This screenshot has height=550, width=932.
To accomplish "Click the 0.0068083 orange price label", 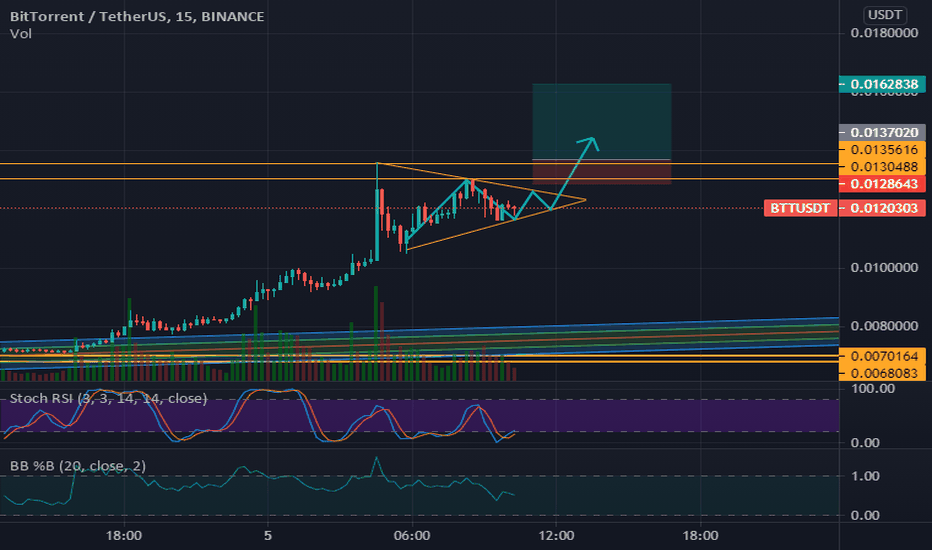I will point(882,373).
